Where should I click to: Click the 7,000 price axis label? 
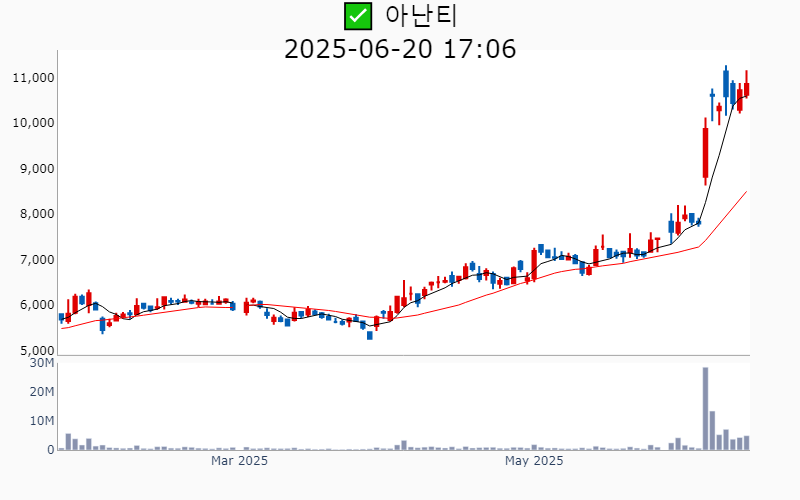point(37,260)
